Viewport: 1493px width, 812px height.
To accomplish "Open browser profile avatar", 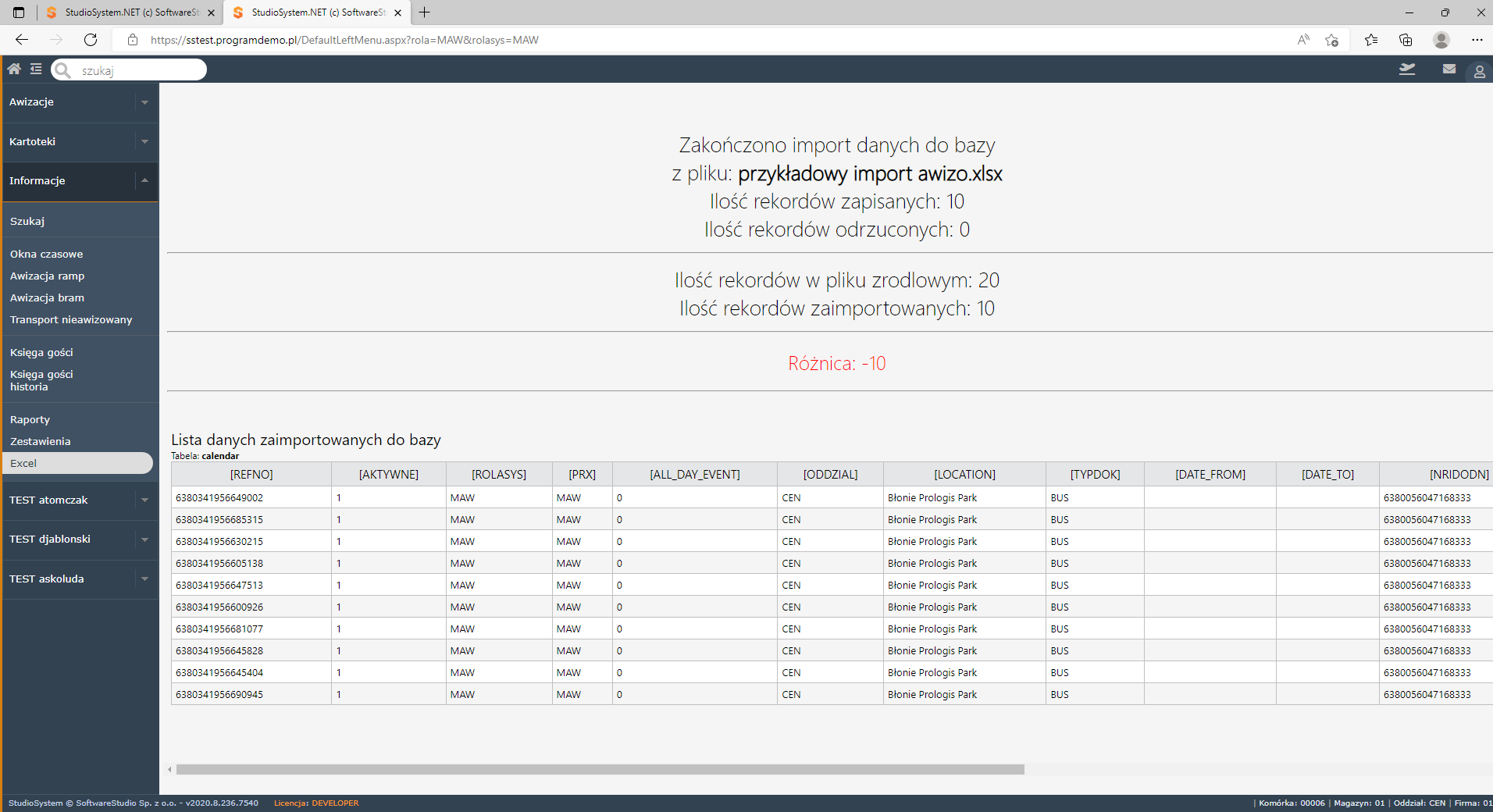I will tap(1441, 40).
